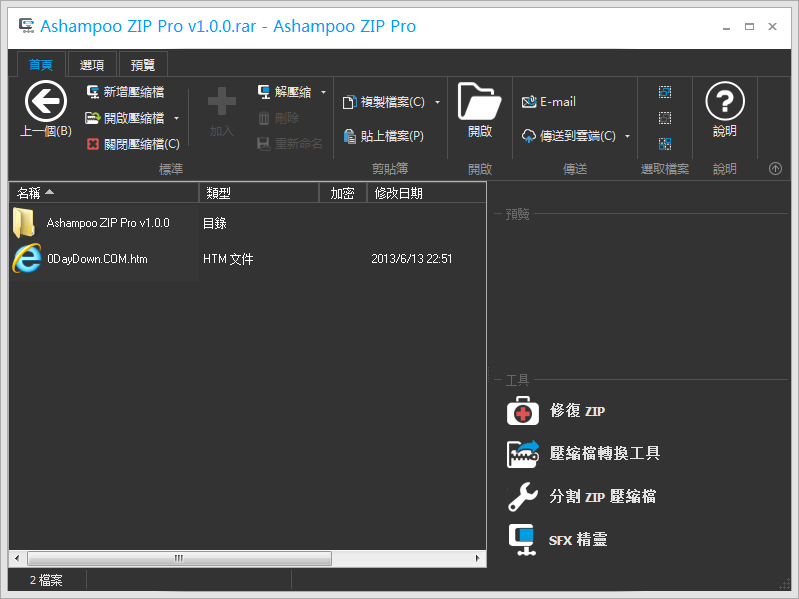The width and height of the screenshot is (799, 599).
Task: Sort by the 名稱 column header
Action: [x=104, y=193]
